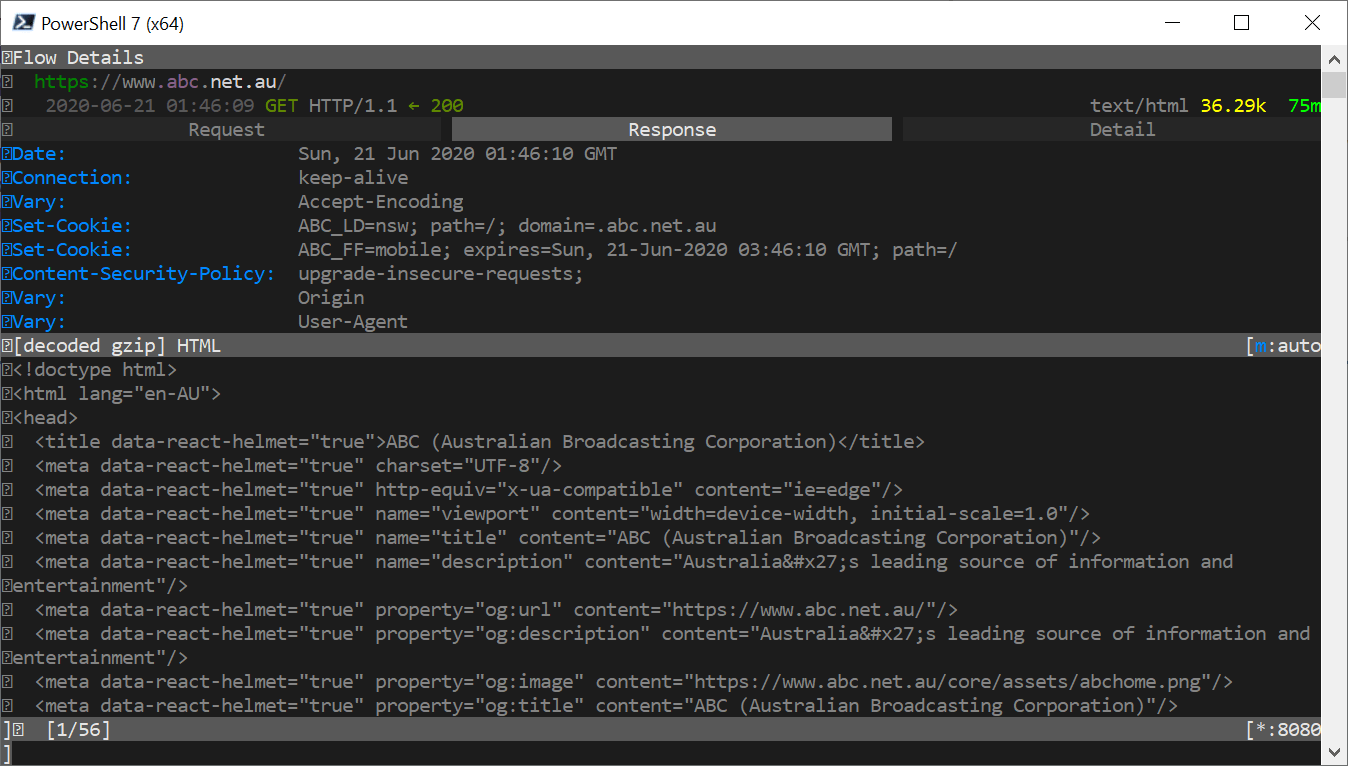The width and height of the screenshot is (1348, 766).
Task: Click the 36.29k size value
Action: (1233, 106)
